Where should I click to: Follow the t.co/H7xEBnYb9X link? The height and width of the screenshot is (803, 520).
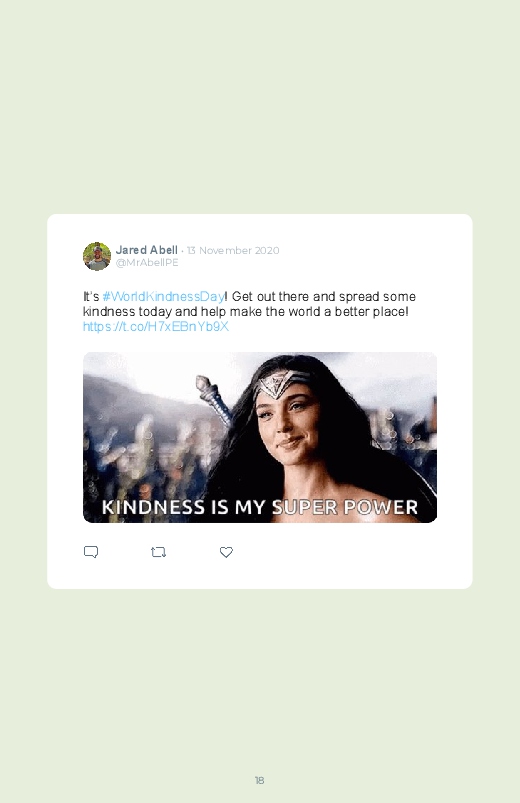click(x=156, y=327)
